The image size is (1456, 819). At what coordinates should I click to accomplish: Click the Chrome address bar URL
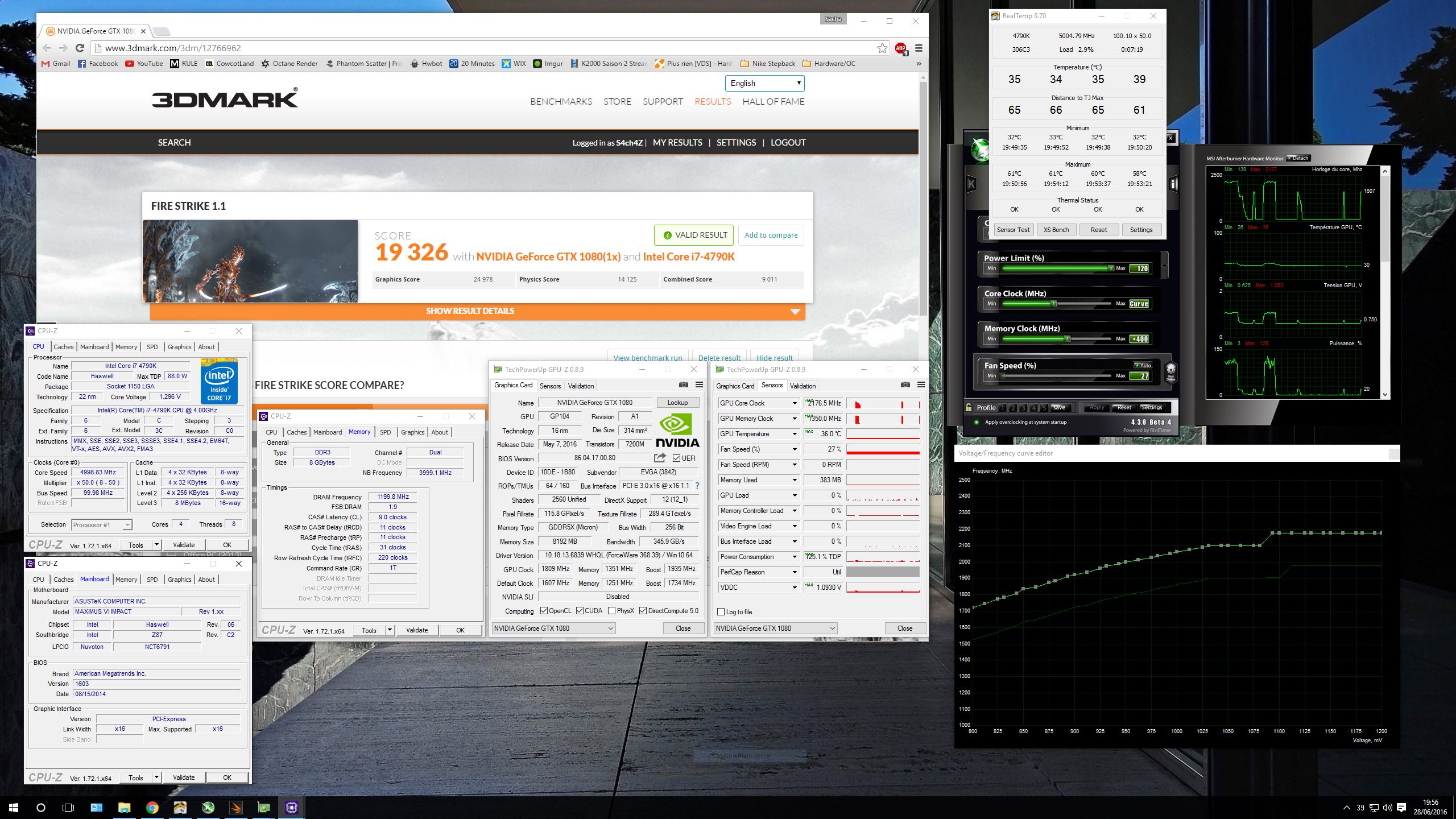(173, 48)
